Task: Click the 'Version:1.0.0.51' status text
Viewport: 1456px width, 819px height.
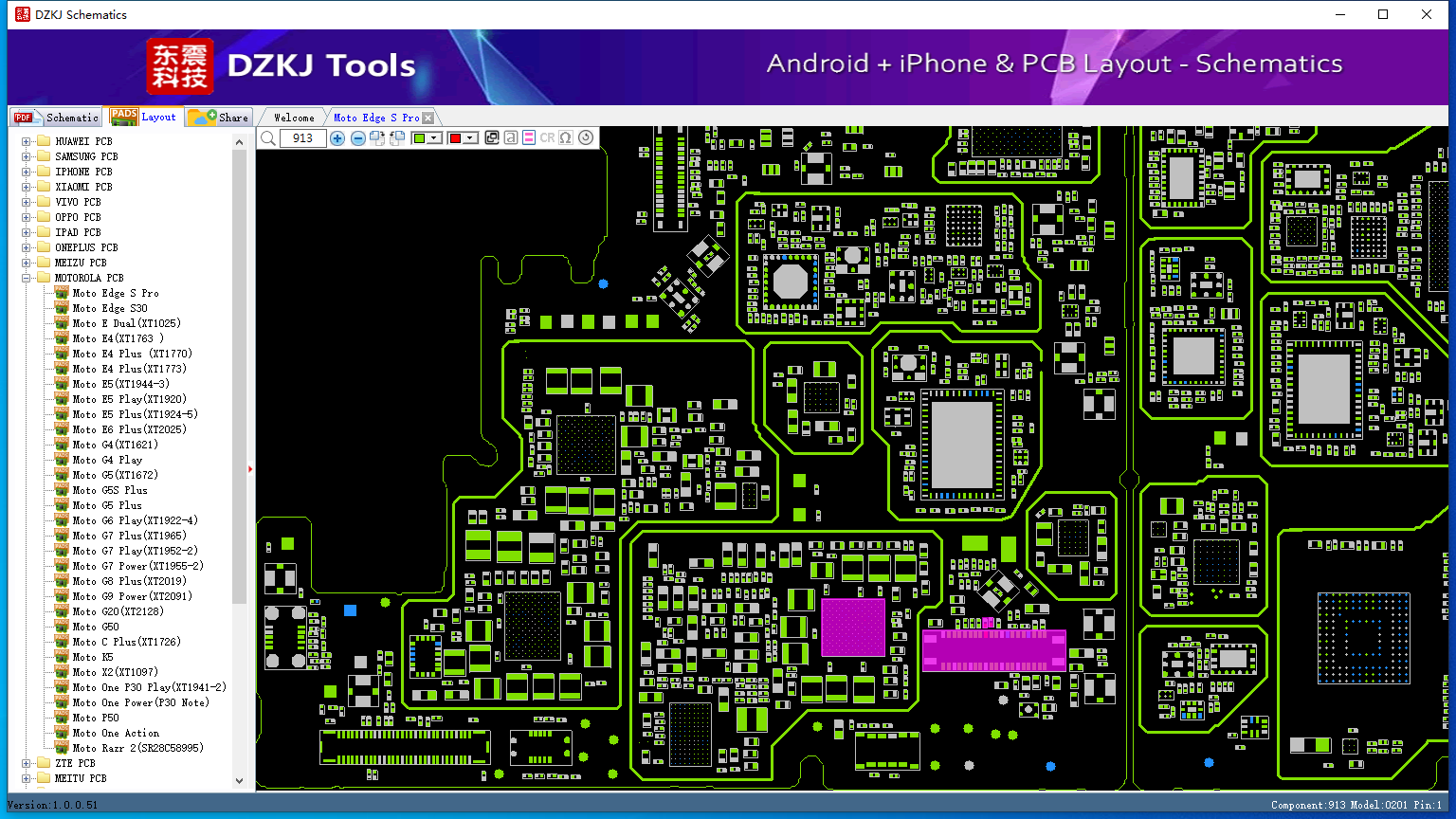Action: pyautogui.click(x=53, y=805)
